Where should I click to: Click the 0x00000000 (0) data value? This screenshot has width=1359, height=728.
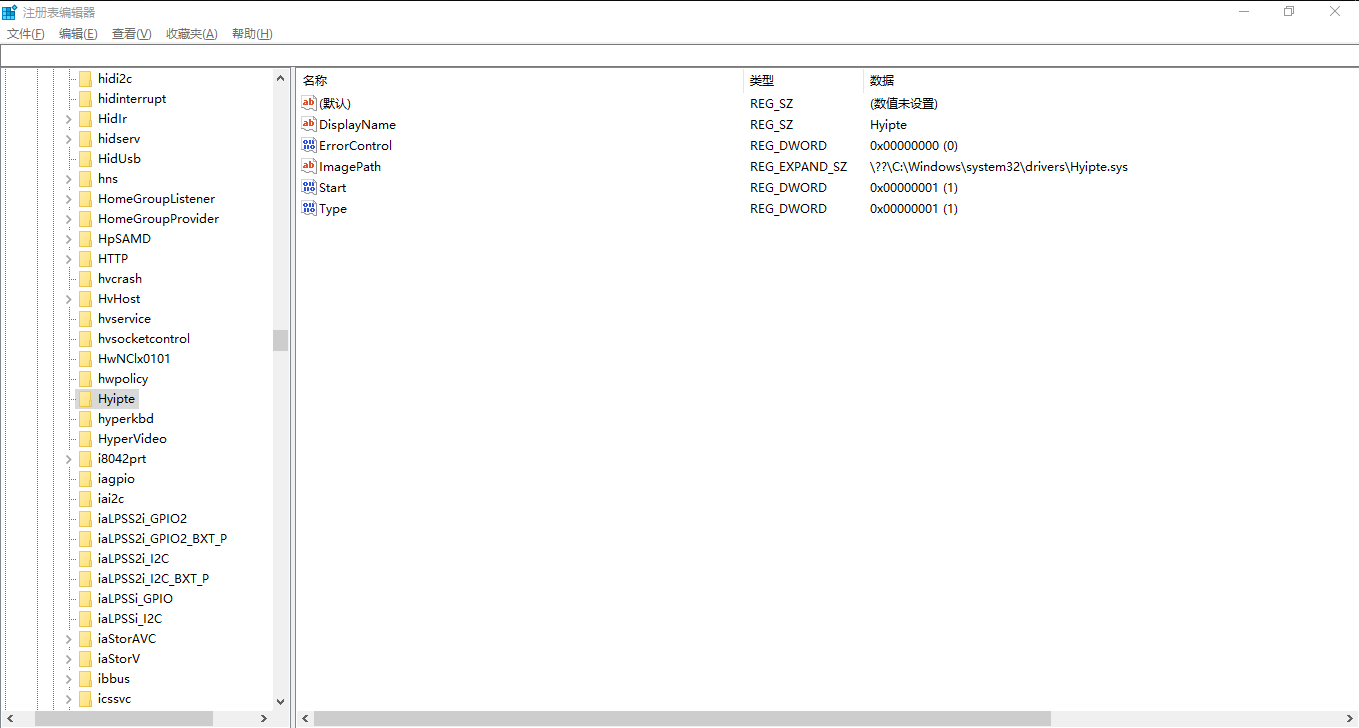coord(914,146)
